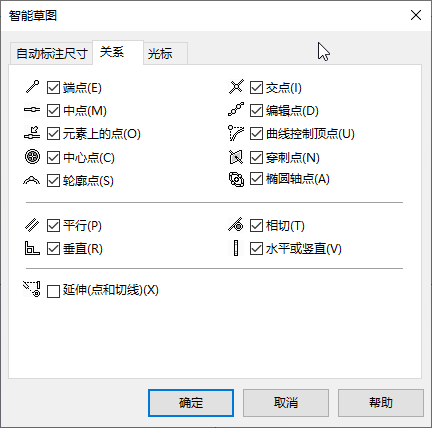
Task: Click the parallel (平行) relationship icon
Action: (32, 225)
